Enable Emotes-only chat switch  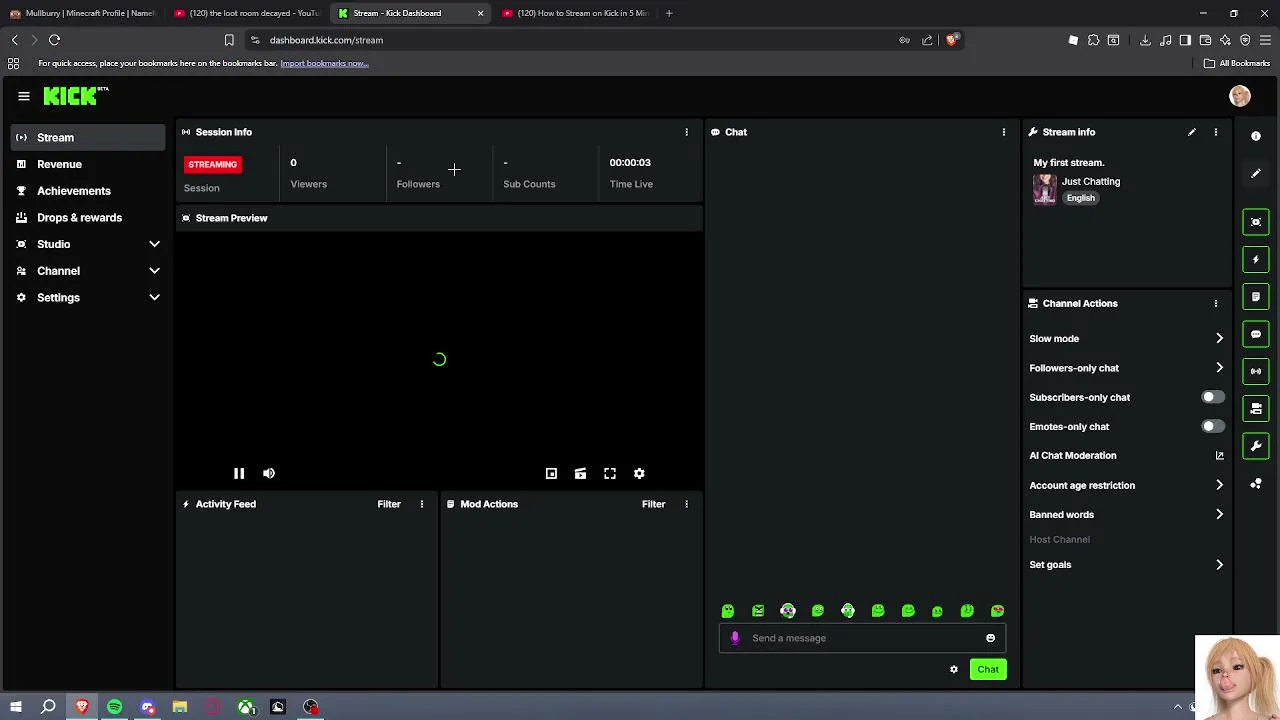coord(1212,426)
